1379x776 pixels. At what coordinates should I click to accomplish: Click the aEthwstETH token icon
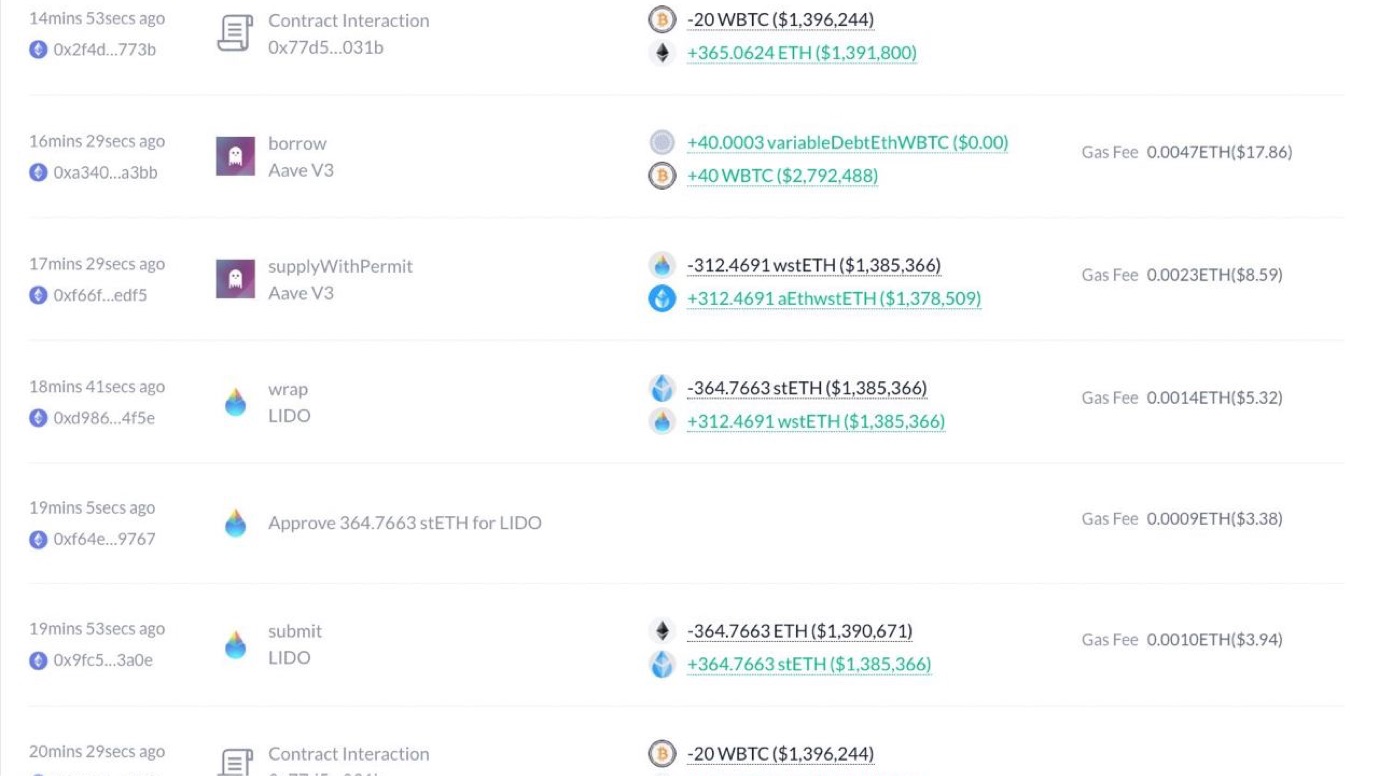662,298
